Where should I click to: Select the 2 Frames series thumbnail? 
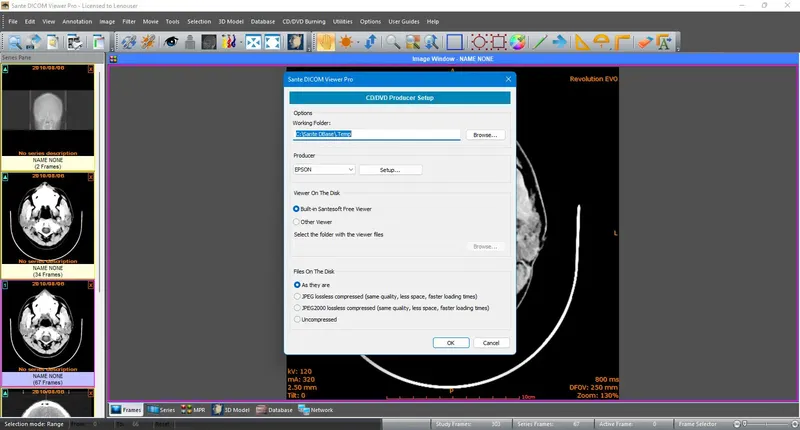[47, 117]
